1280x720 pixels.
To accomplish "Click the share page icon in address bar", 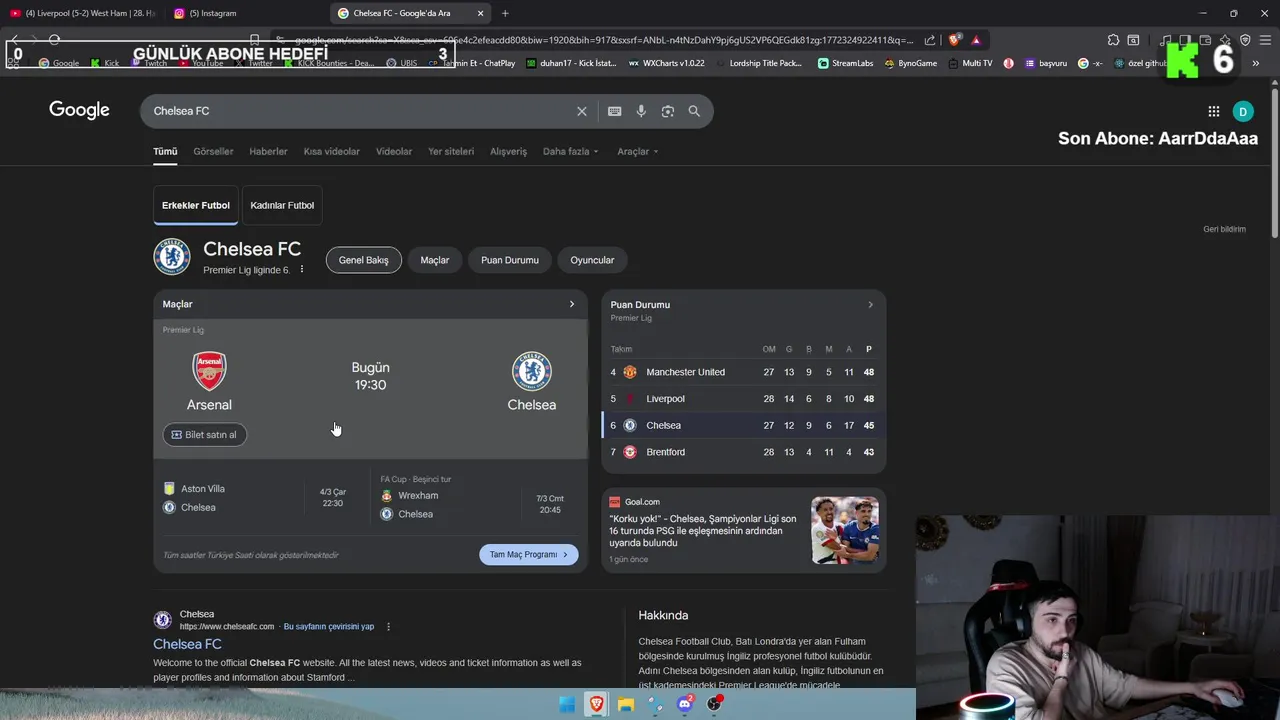I will (930, 40).
